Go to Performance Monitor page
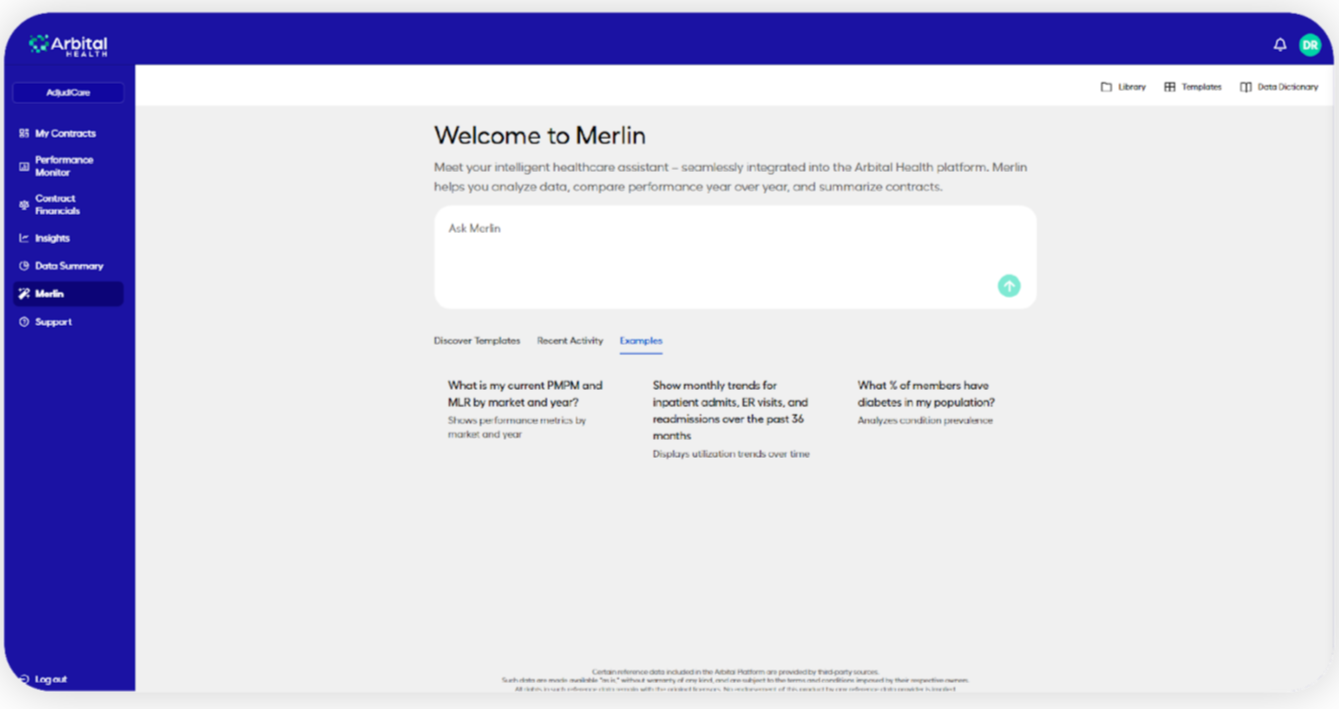This screenshot has width=1339, height=709. point(64,166)
